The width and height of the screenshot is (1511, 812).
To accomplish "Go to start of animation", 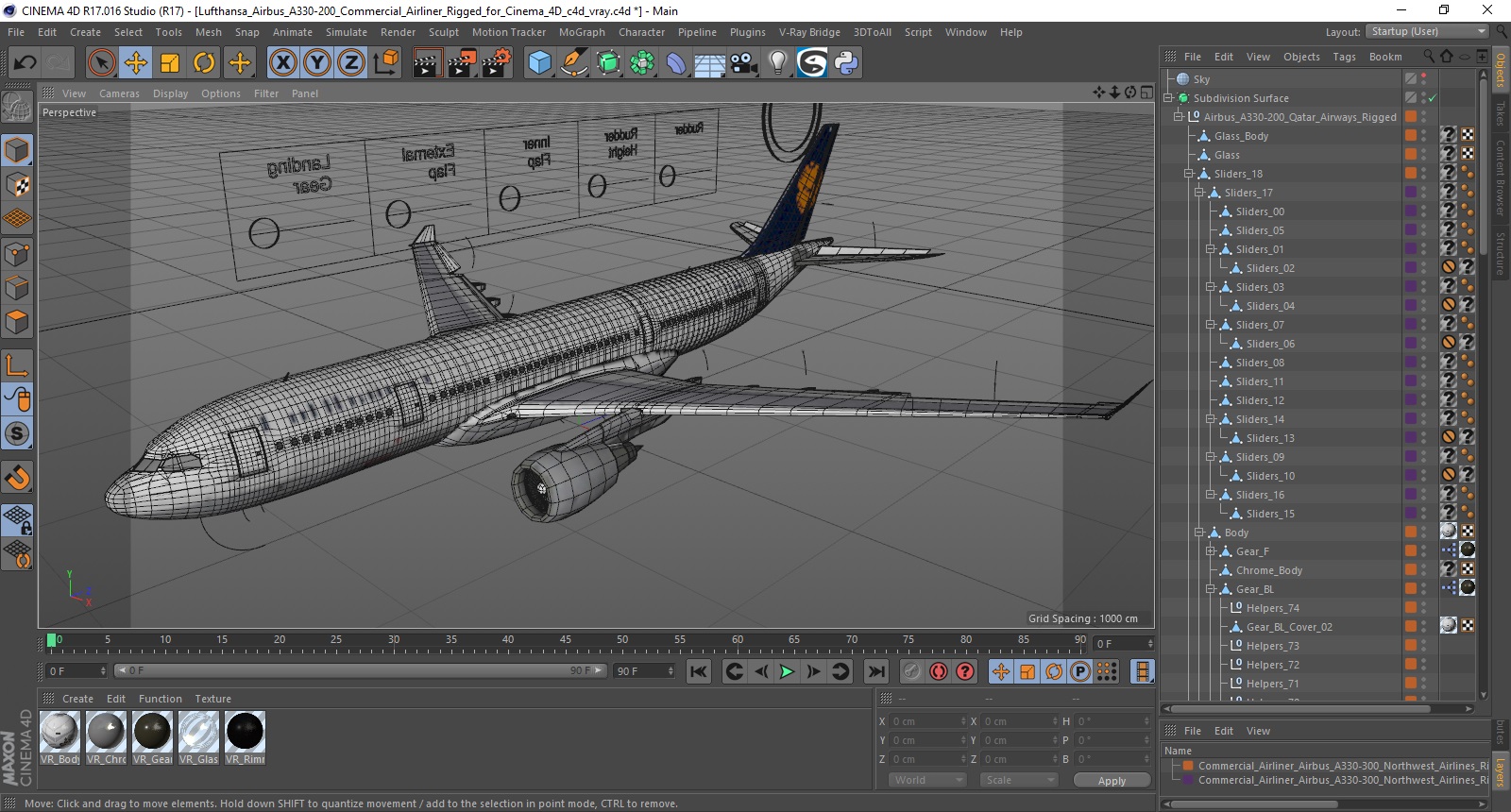I will (x=699, y=671).
